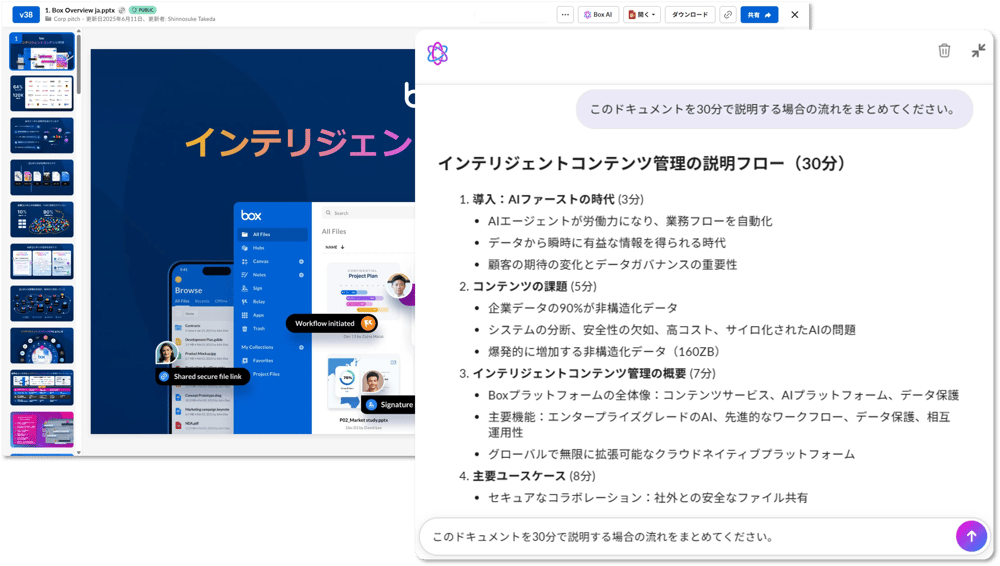Click bullet 企業データの90%が非構造化データ
The width and height of the screenshot is (1000, 566).
coord(583,308)
